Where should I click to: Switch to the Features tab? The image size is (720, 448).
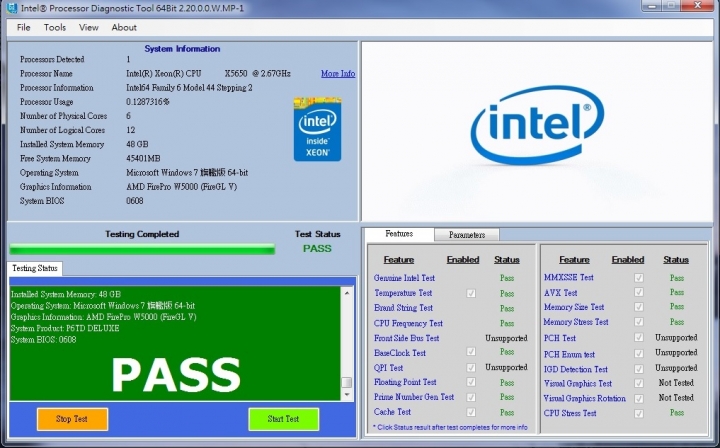tap(399, 234)
